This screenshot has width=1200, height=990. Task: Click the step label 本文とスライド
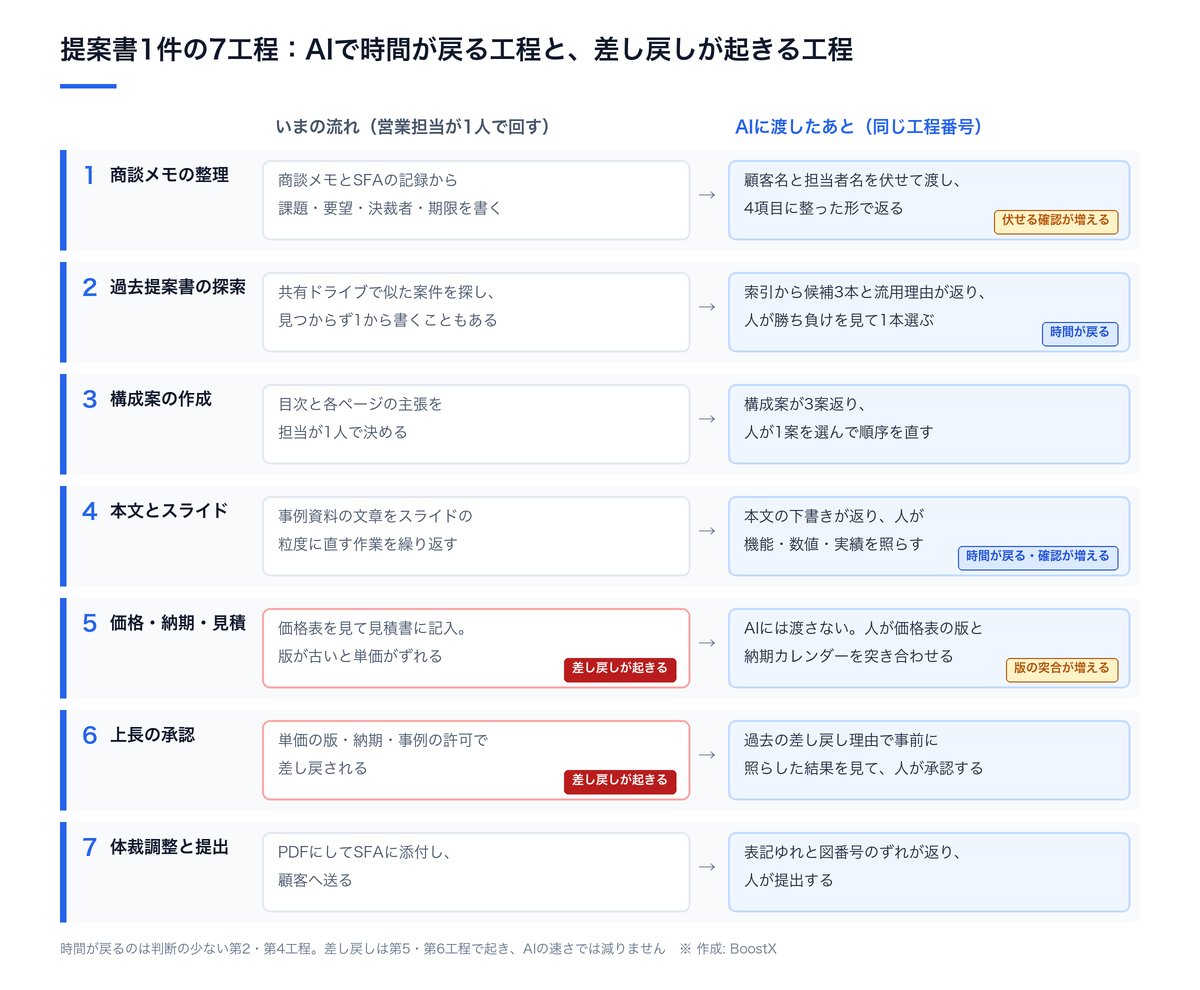169,512
